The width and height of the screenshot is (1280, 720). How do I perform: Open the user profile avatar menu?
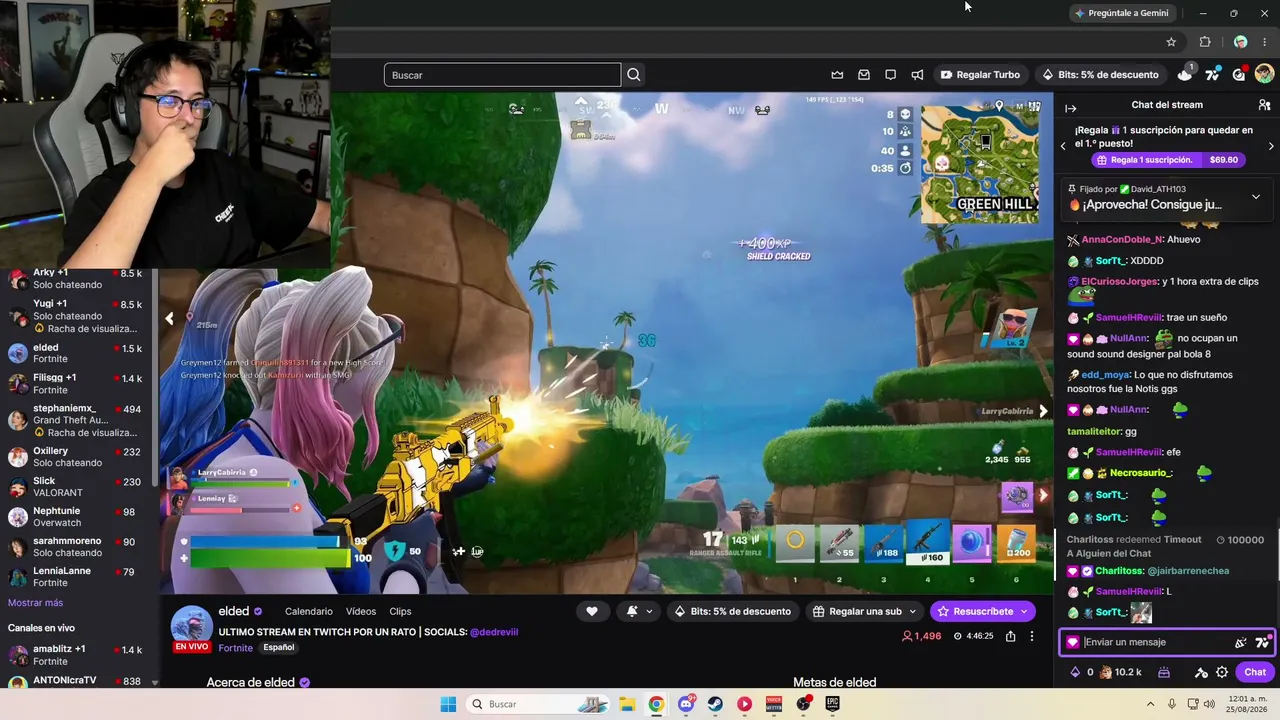coord(1264,74)
